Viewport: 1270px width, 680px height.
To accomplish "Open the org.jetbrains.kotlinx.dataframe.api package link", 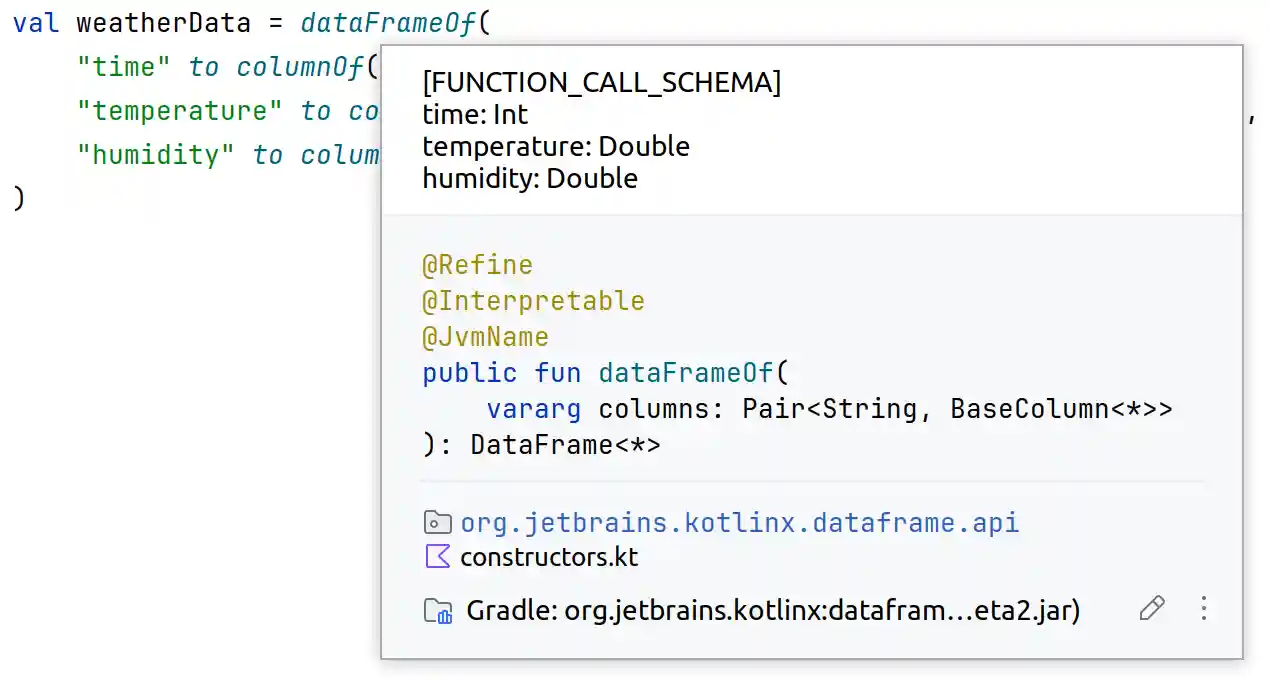I will (x=739, y=522).
